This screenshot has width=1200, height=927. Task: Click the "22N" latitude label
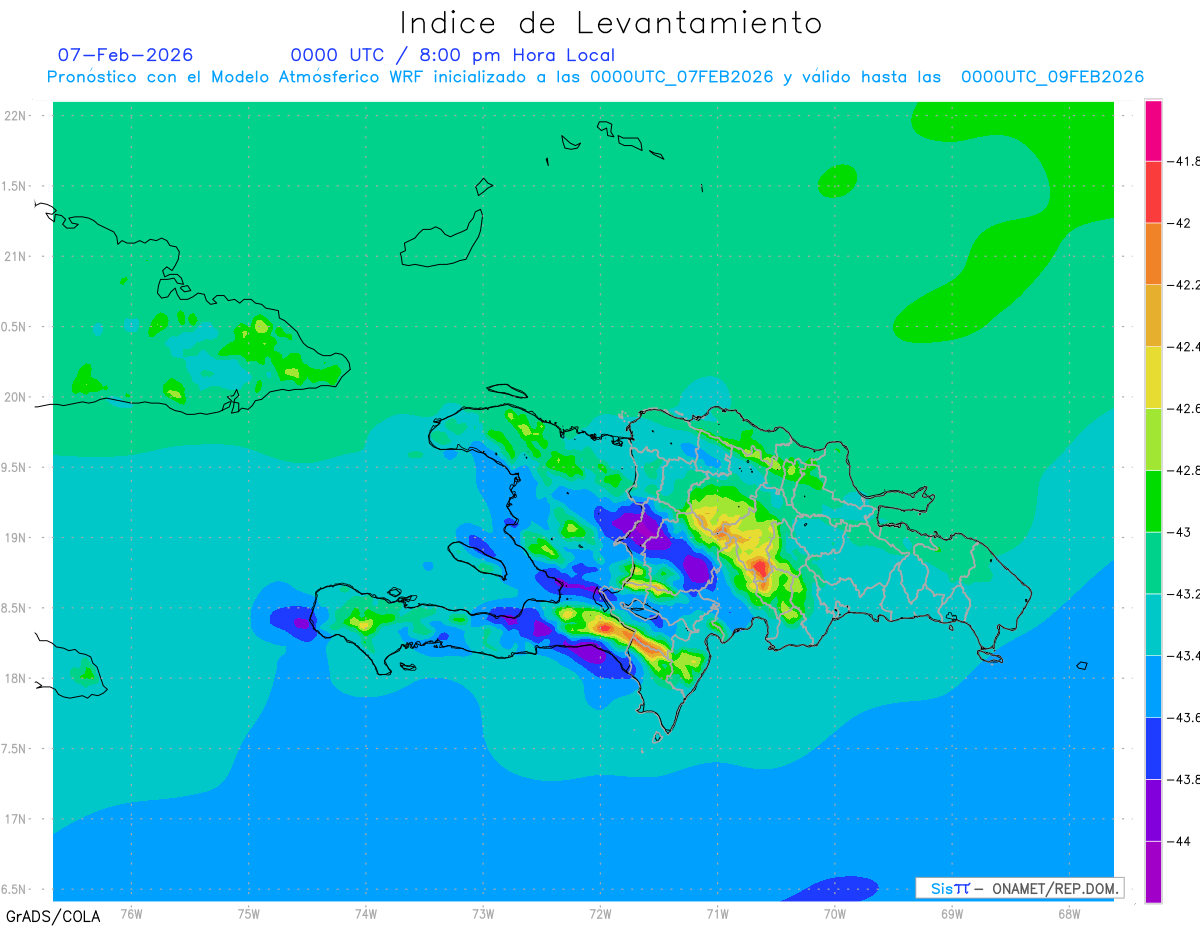[15, 116]
